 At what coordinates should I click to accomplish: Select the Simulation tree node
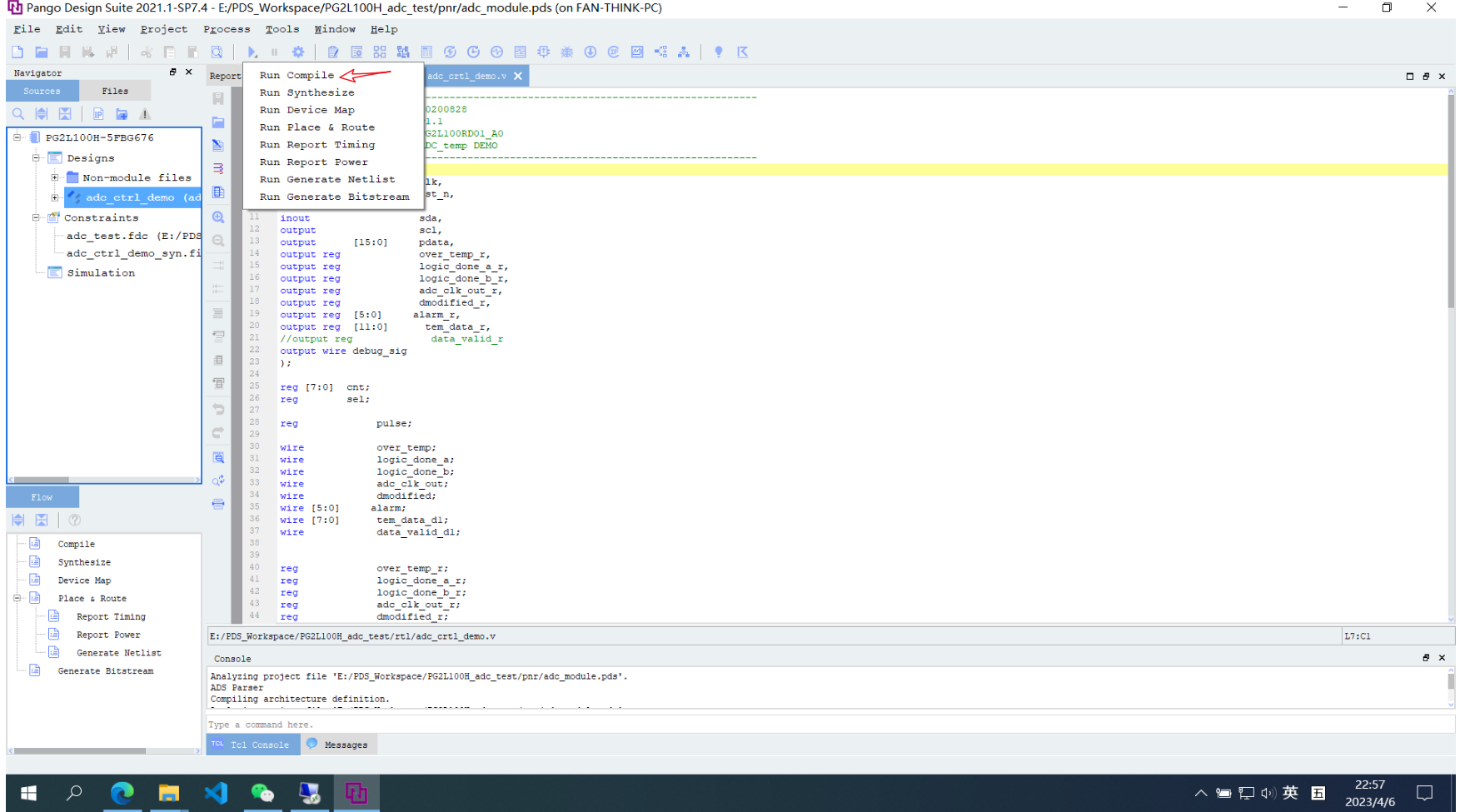tap(101, 272)
